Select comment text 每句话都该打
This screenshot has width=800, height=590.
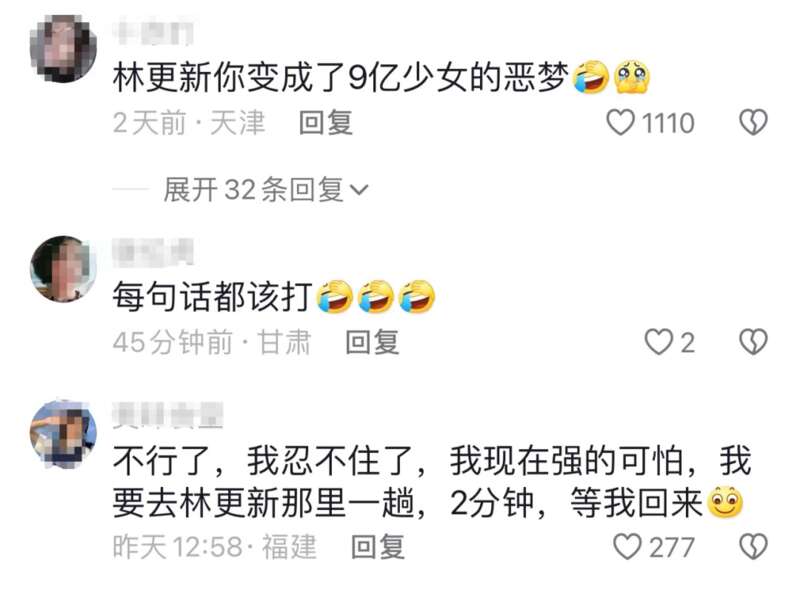click(x=213, y=297)
